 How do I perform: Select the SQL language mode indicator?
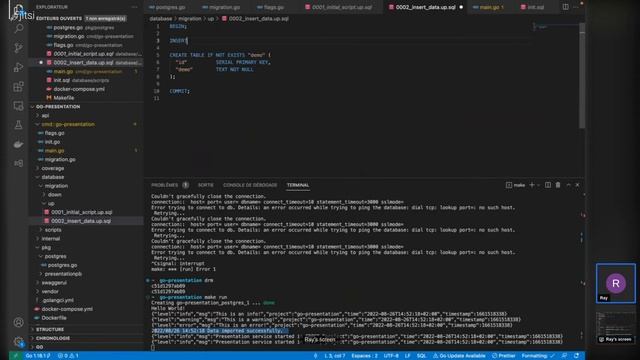[x=421, y=356]
